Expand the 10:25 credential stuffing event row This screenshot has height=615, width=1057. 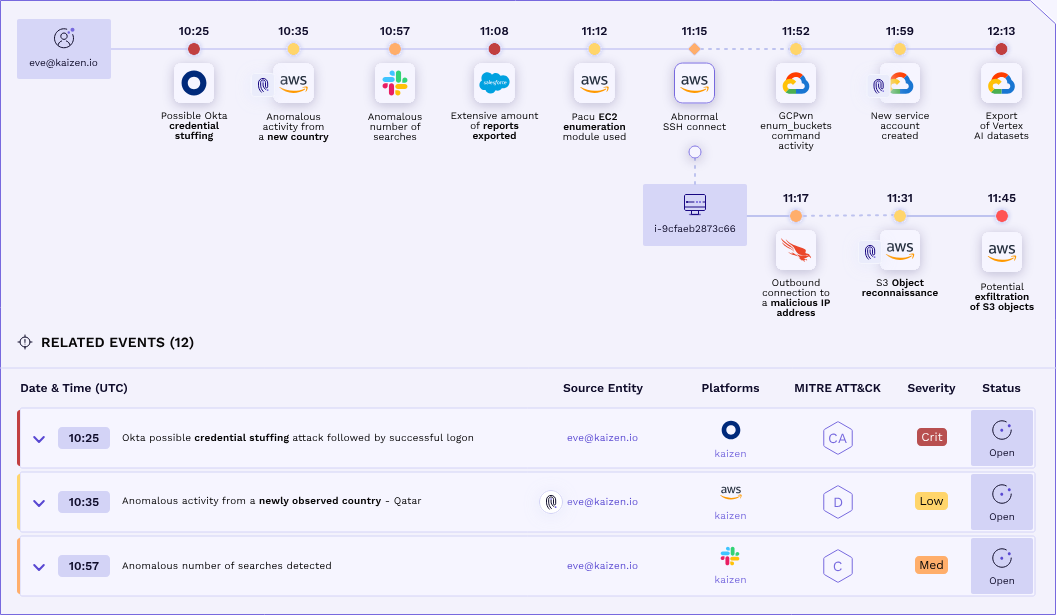tap(39, 437)
